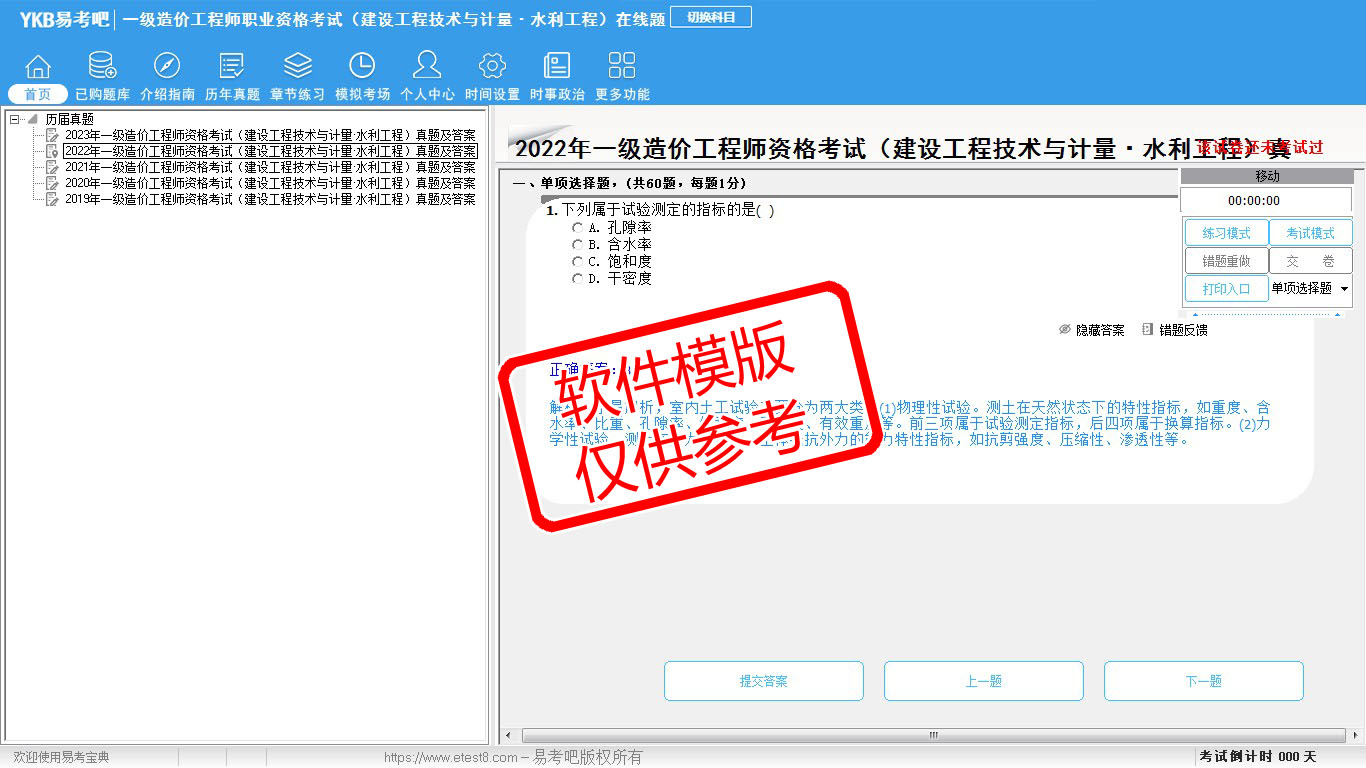Screen dimensions: 1366x768
Task: Toggle 隐藏答案 to hide the answer
Action: 1092,330
